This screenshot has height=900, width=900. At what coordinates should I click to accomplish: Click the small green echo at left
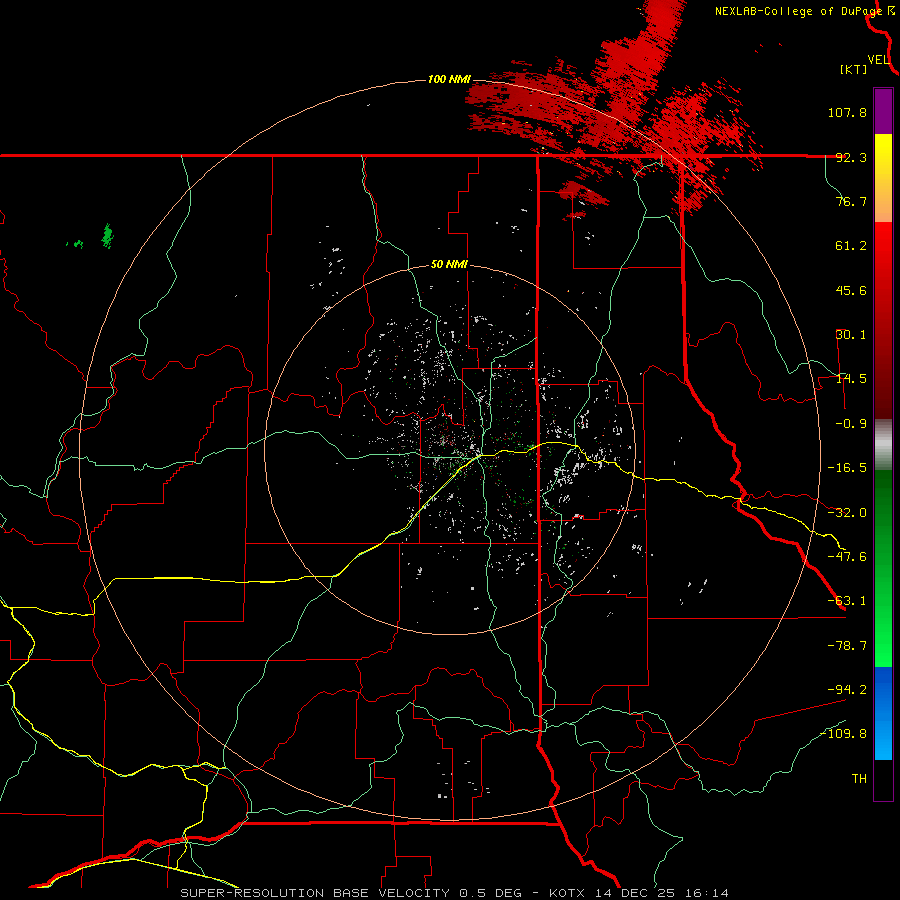tap(107, 236)
